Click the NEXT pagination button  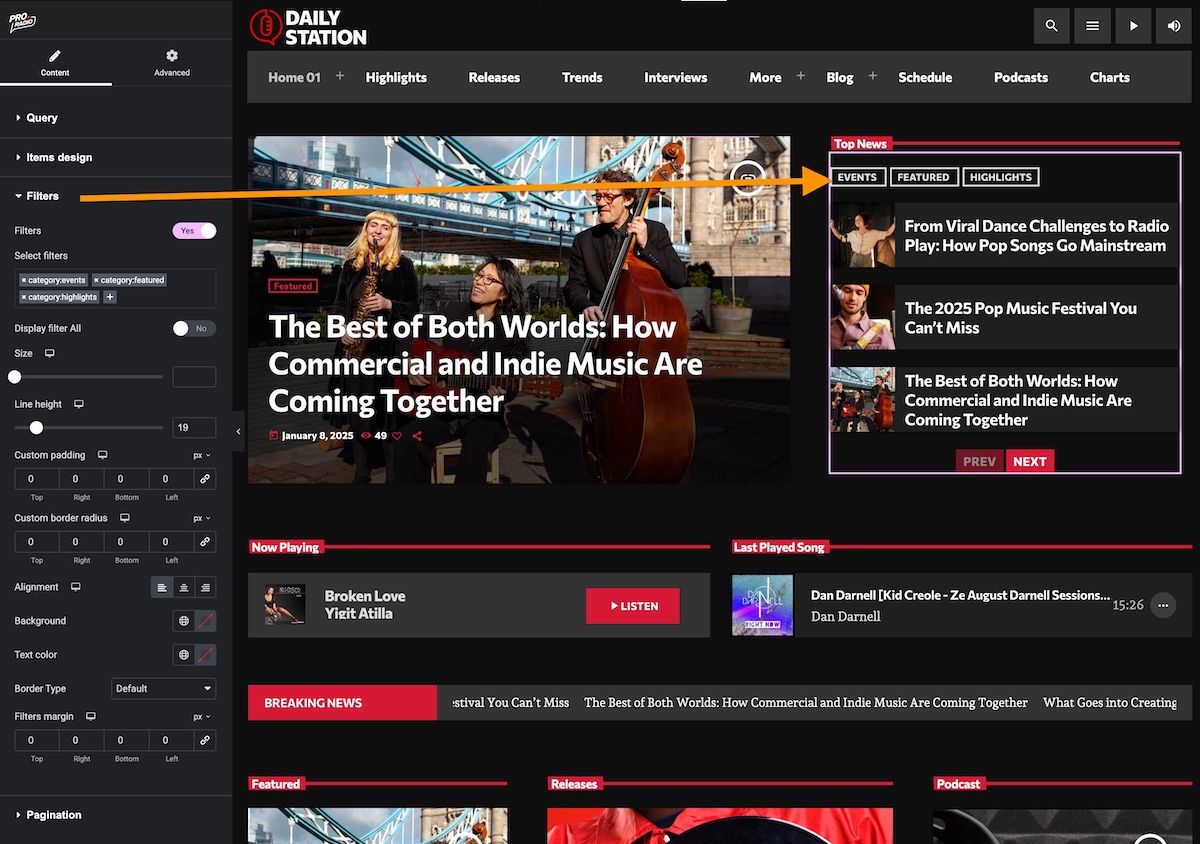coord(1029,461)
